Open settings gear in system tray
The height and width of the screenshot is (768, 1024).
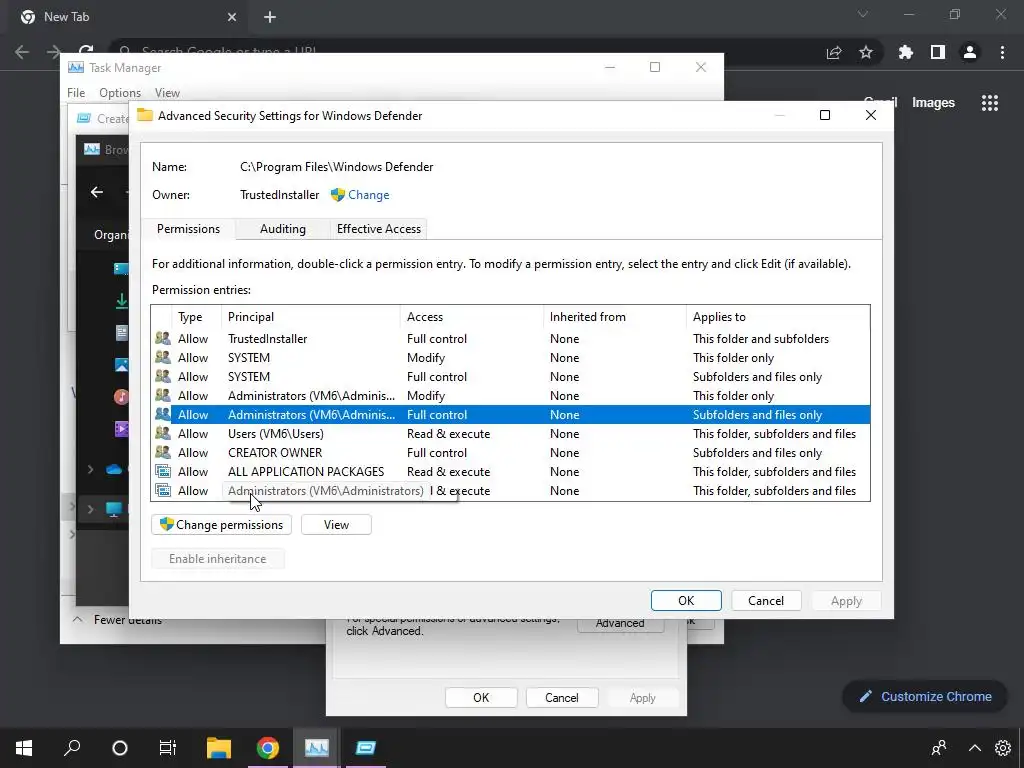pos(1003,748)
